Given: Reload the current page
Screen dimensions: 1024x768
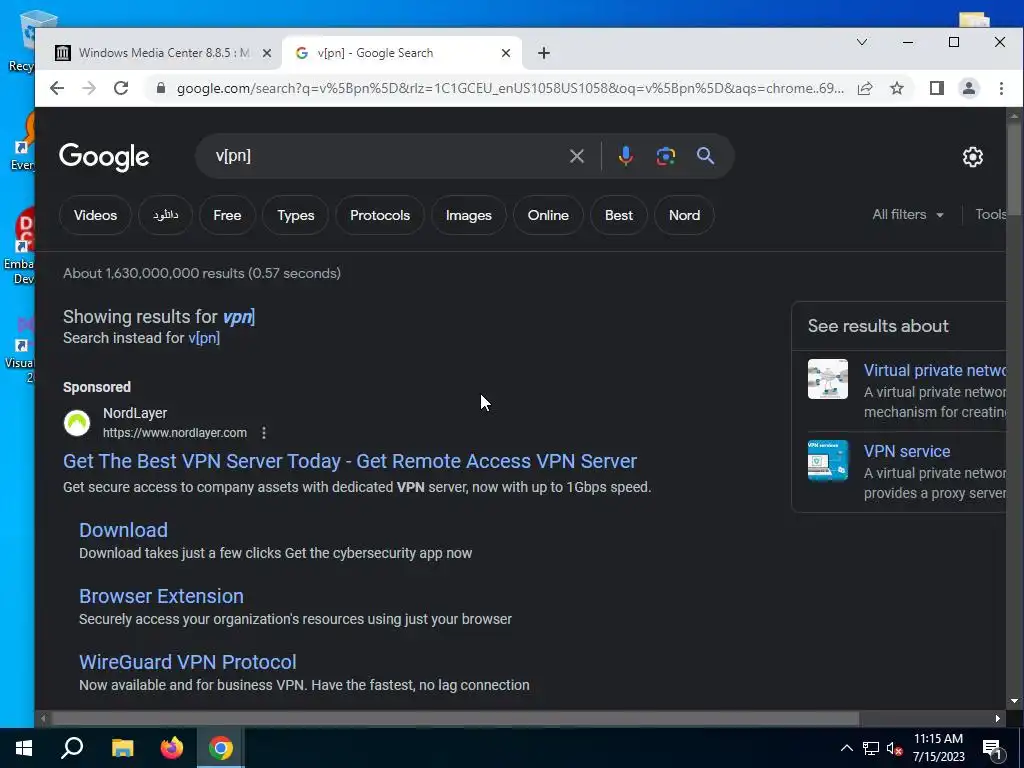Looking at the screenshot, I should [x=121, y=88].
